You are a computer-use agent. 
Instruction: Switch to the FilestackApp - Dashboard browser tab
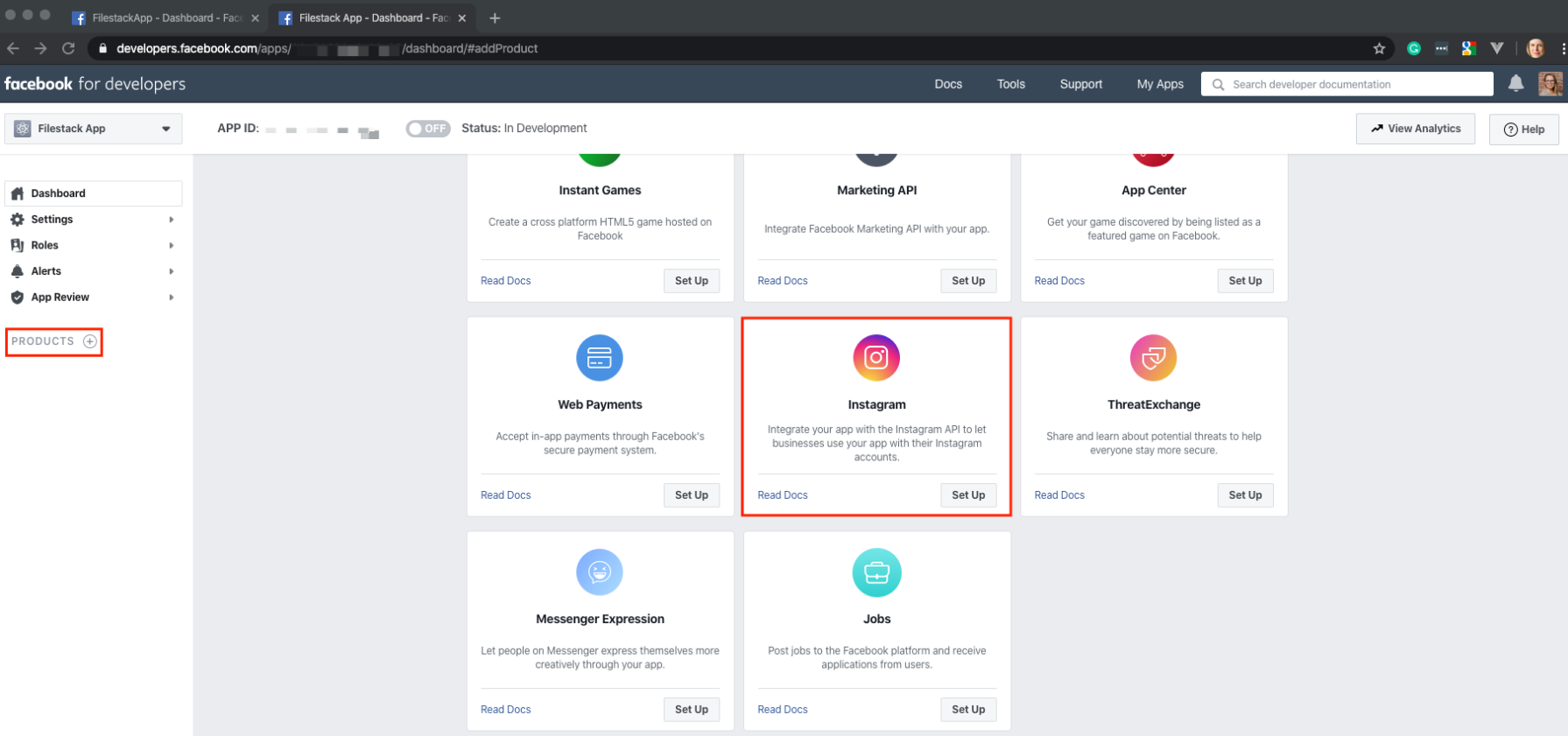pyautogui.click(x=165, y=18)
